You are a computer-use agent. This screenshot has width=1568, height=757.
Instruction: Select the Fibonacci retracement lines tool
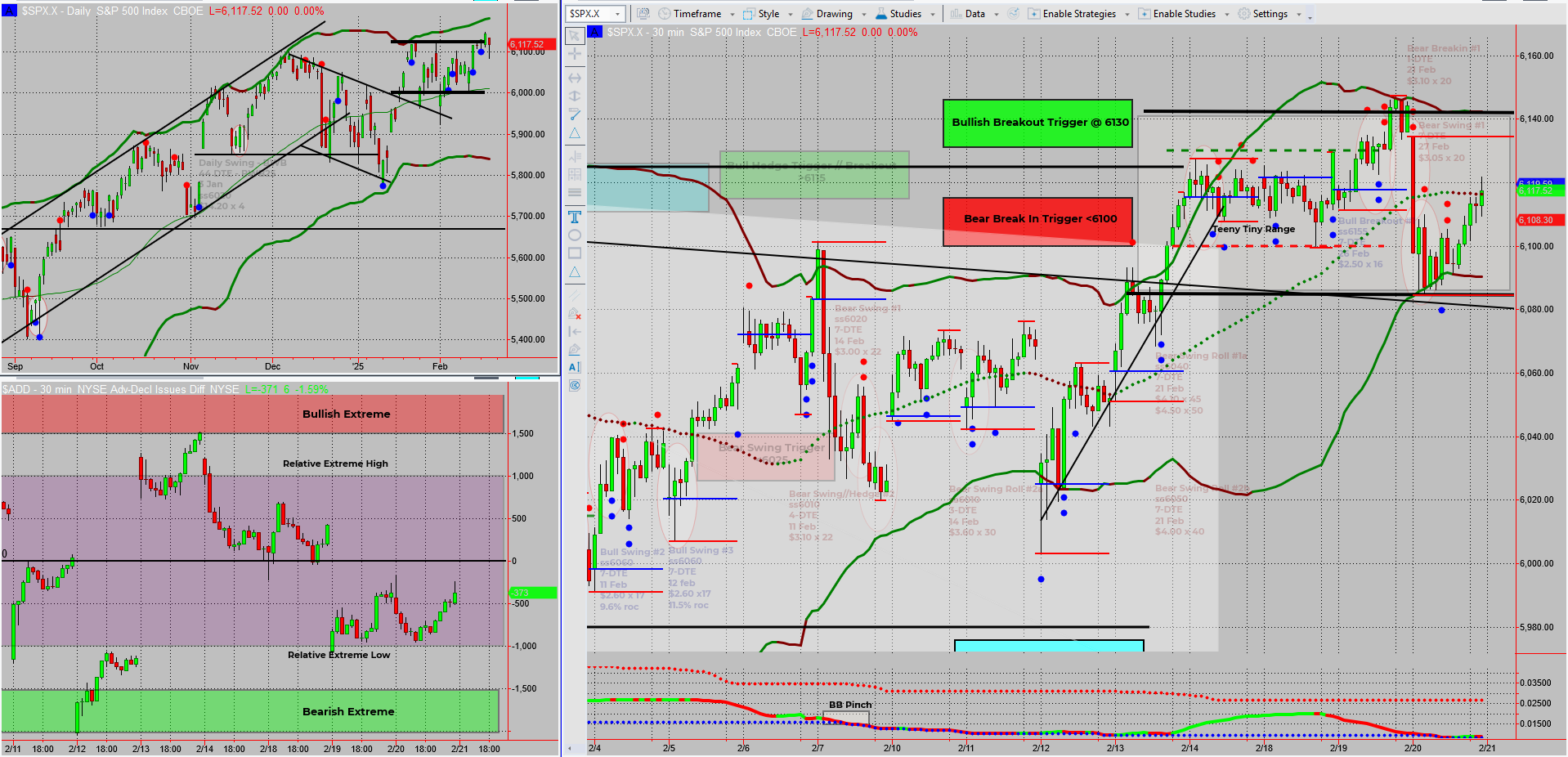click(x=575, y=156)
